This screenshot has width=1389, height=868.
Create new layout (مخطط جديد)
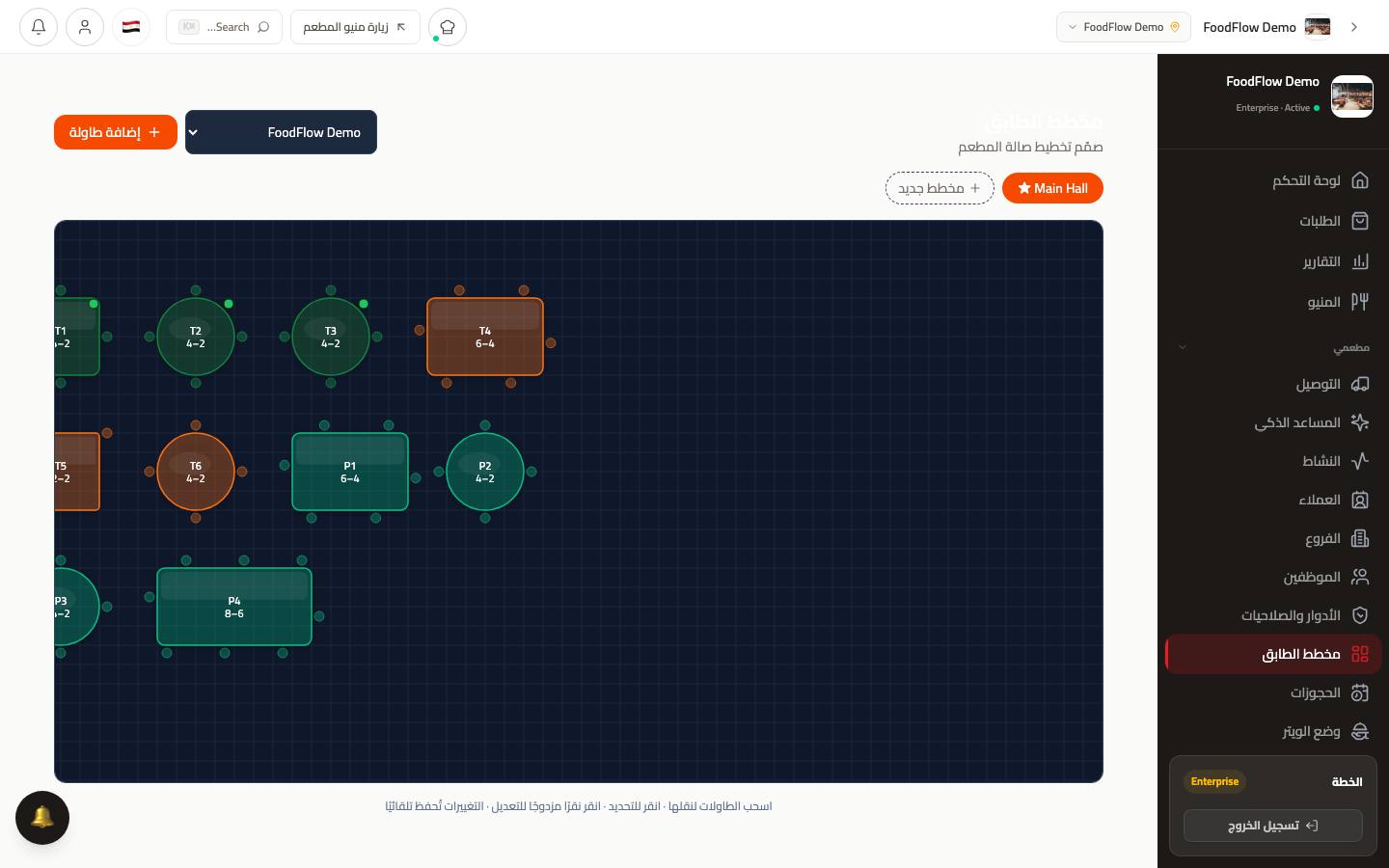pyautogui.click(x=940, y=188)
